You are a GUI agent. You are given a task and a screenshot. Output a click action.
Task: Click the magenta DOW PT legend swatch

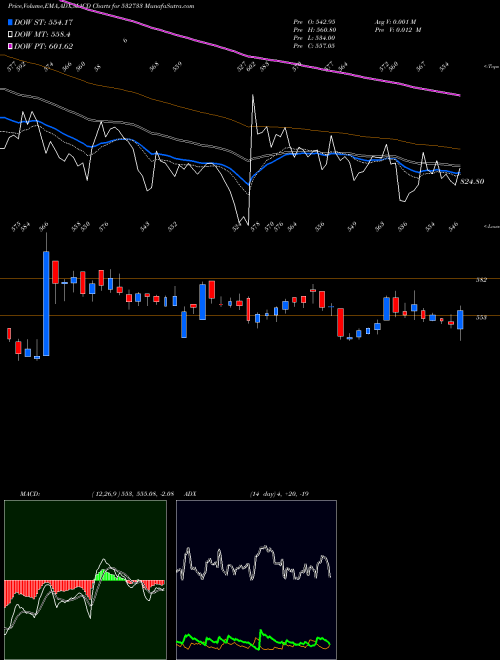click(10, 46)
